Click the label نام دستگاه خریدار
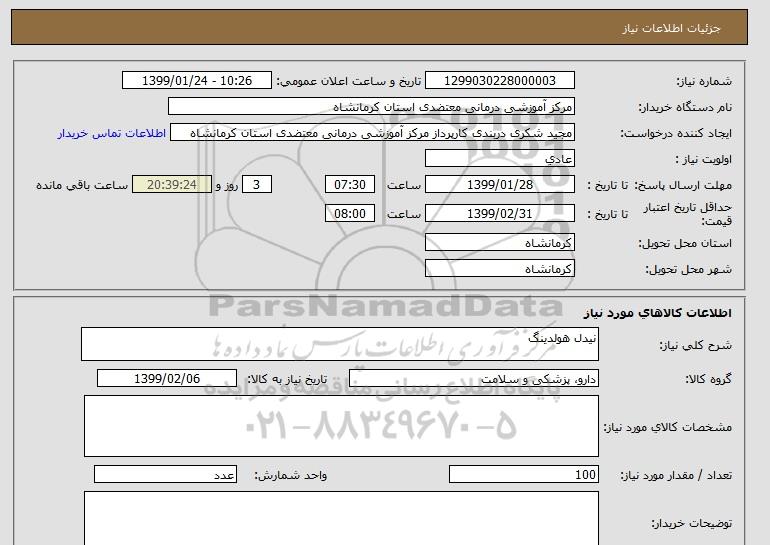The height and width of the screenshot is (545, 770). pos(685,107)
